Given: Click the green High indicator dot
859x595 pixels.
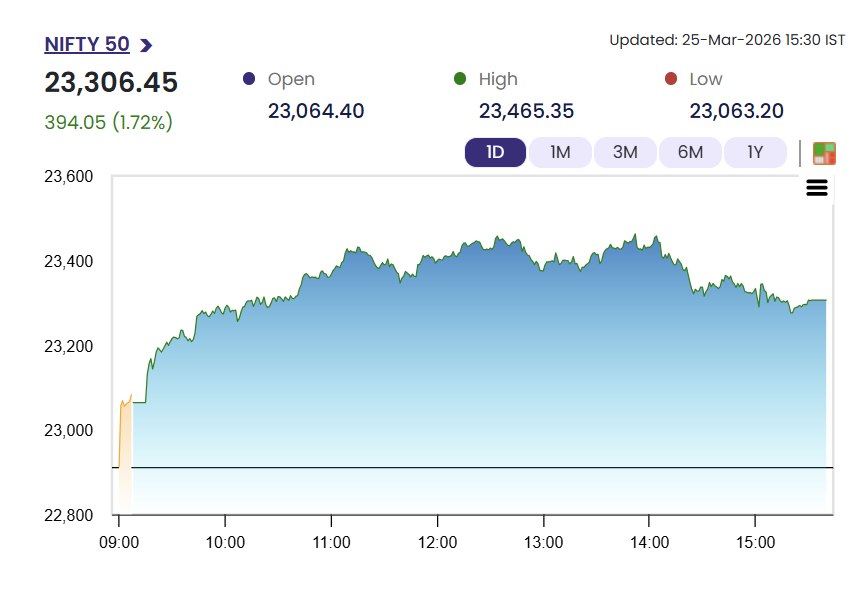Looking at the screenshot, I should coord(460,79).
